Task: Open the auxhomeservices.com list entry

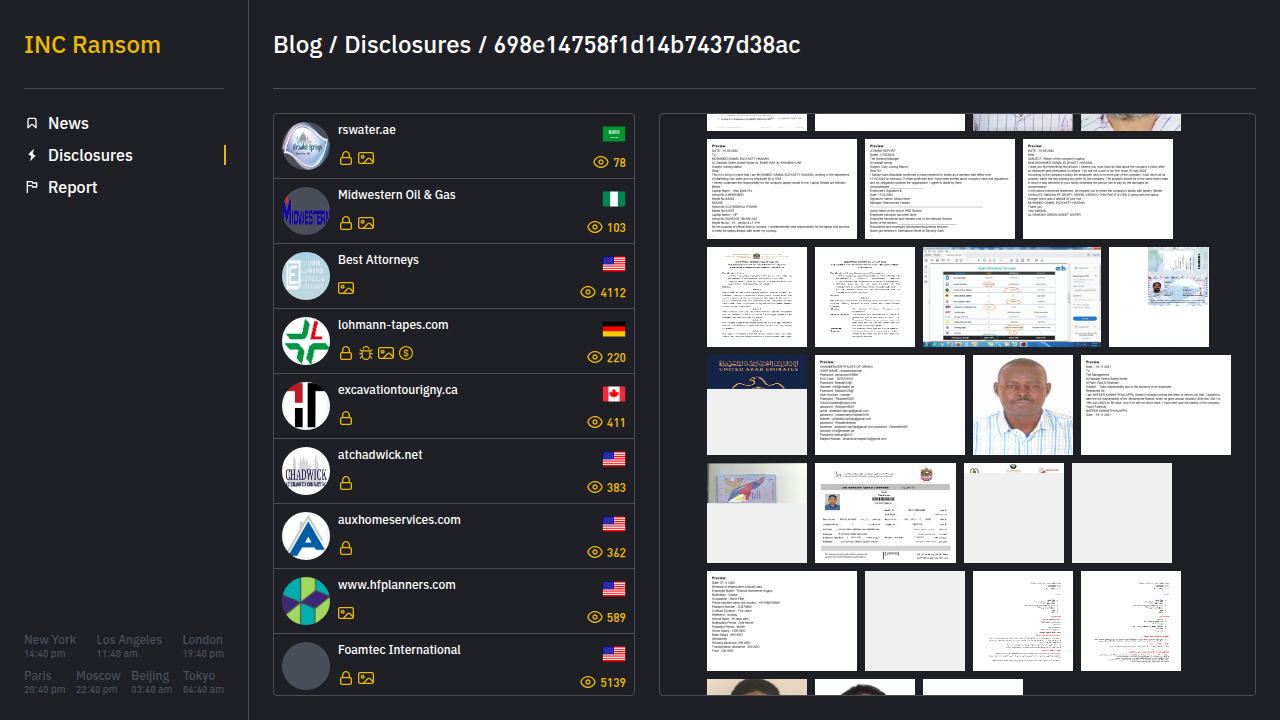Action: pyautogui.click(x=399, y=520)
